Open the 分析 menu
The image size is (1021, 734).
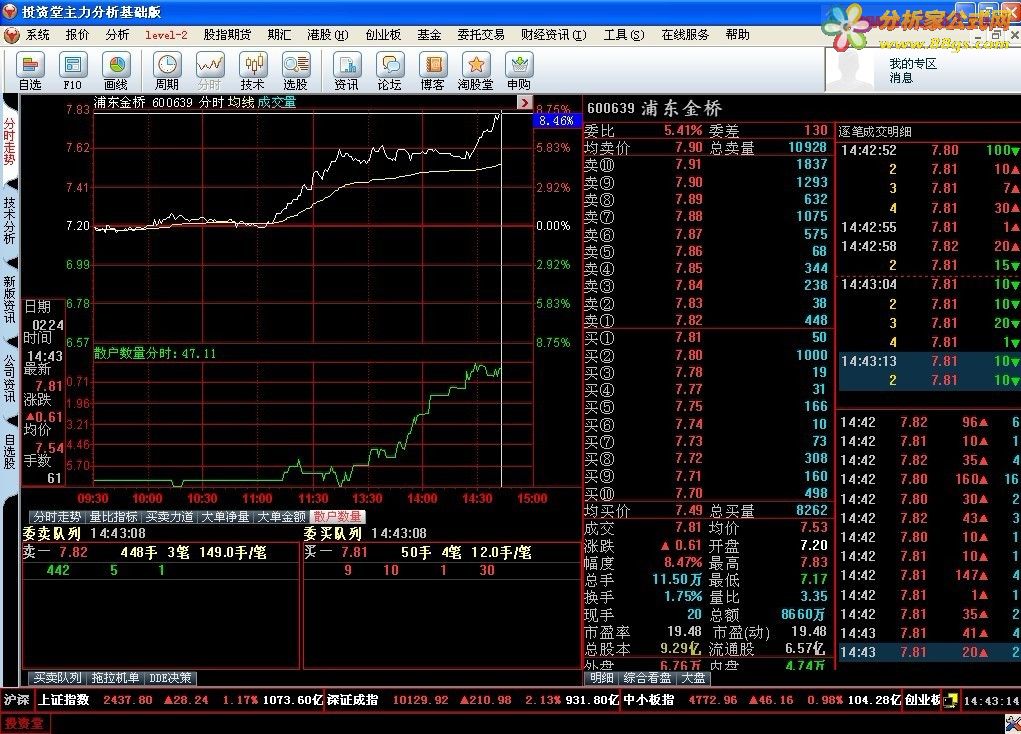[117, 35]
